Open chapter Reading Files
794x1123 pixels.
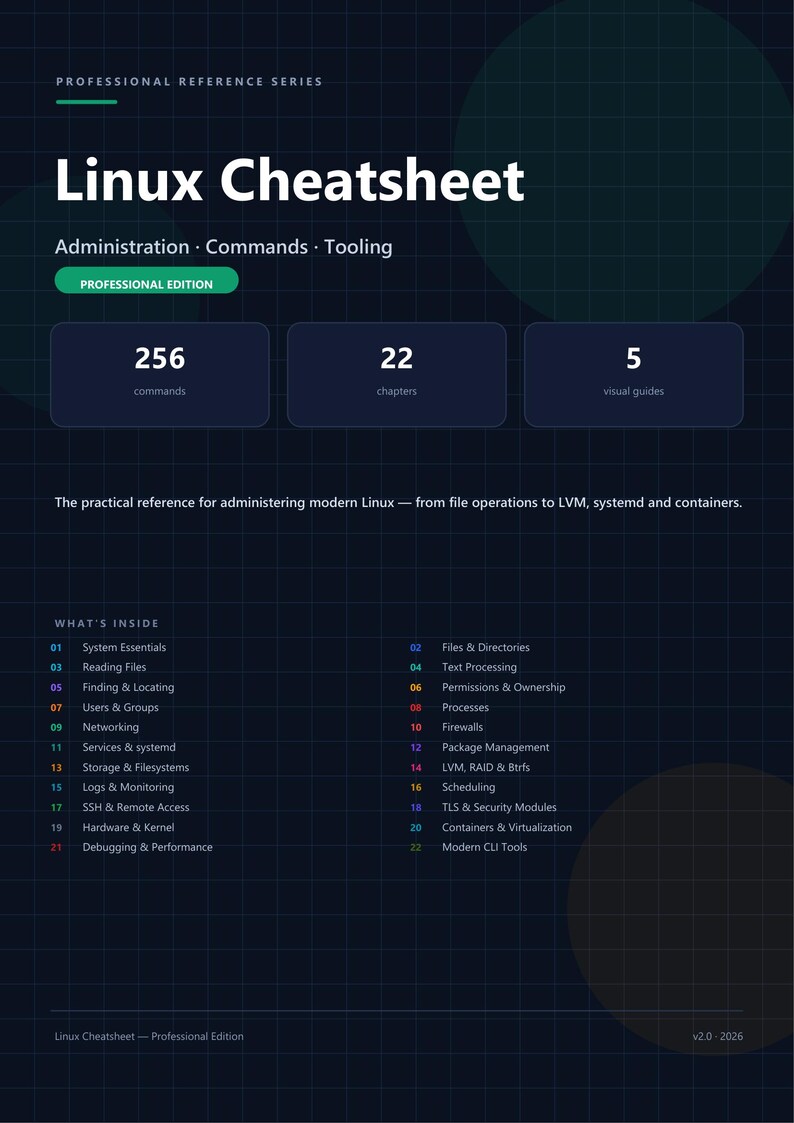(x=114, y=667)
